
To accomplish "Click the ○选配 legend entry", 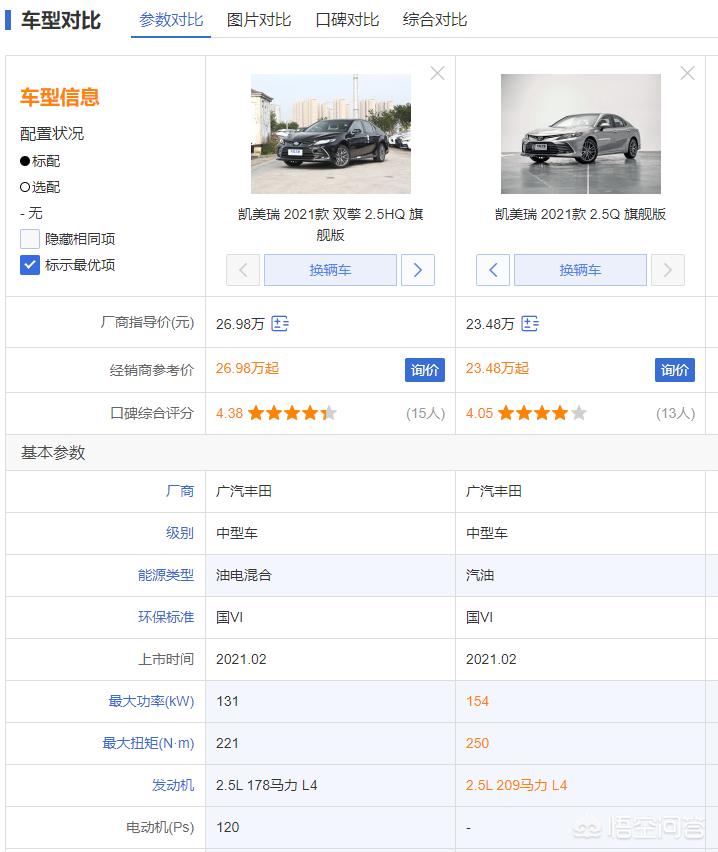I will 40,187.
